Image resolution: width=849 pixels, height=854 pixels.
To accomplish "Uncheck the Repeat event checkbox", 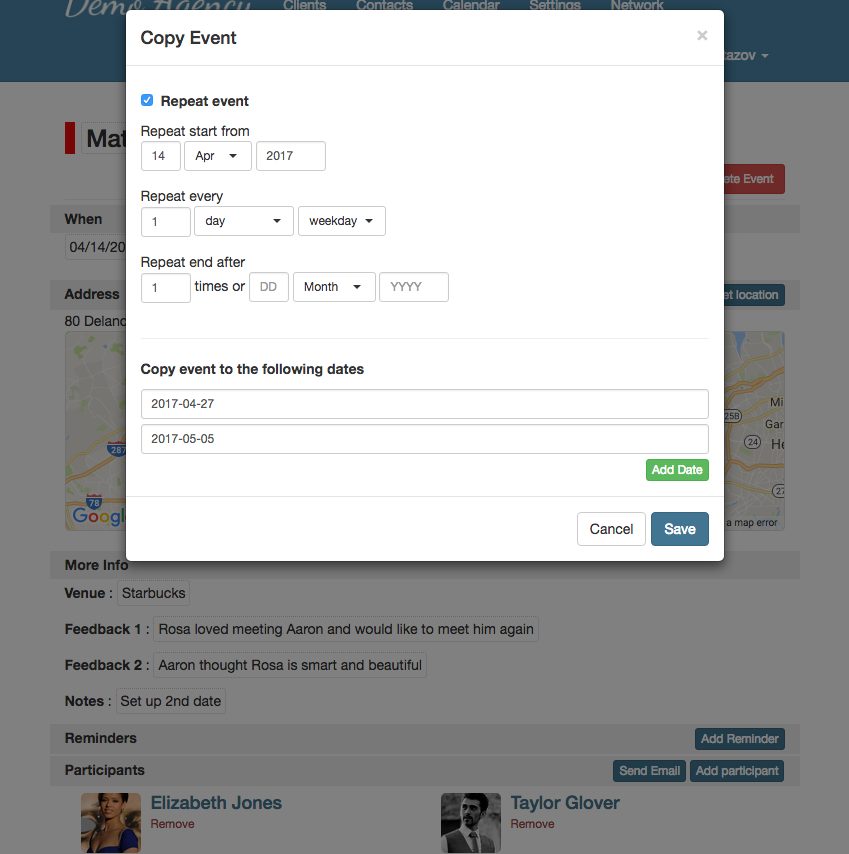I will click(x=147, y=100).
